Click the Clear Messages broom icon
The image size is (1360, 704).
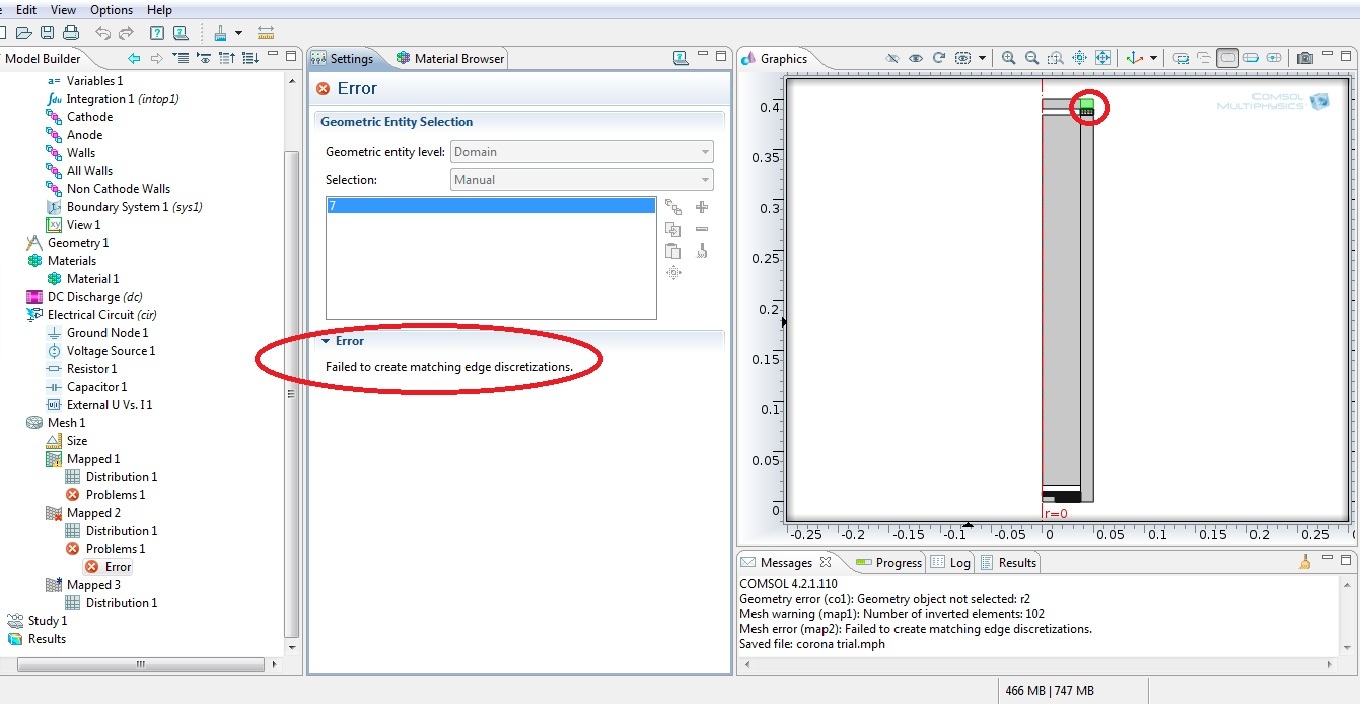point(1304,562)
